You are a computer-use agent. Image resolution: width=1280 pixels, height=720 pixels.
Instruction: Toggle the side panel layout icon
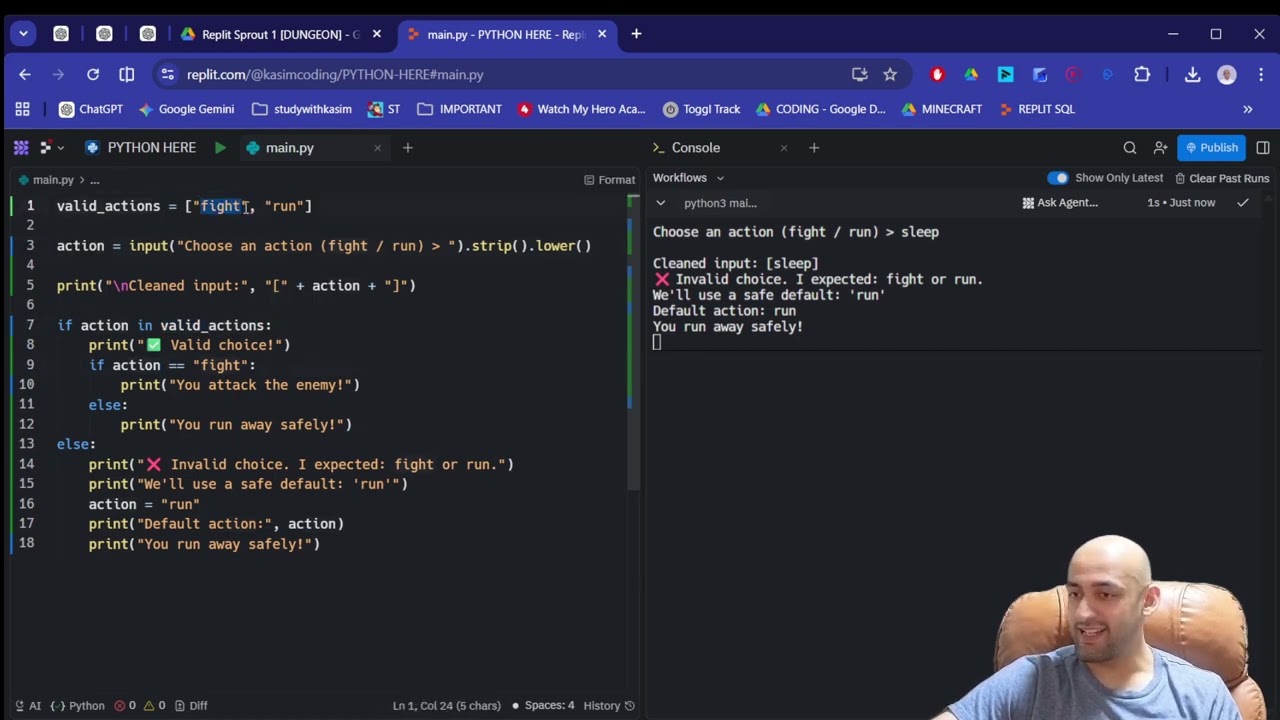coord(1263,148)
